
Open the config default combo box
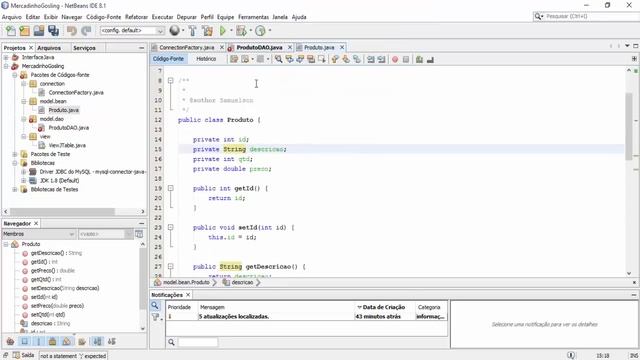click(132, 31)
